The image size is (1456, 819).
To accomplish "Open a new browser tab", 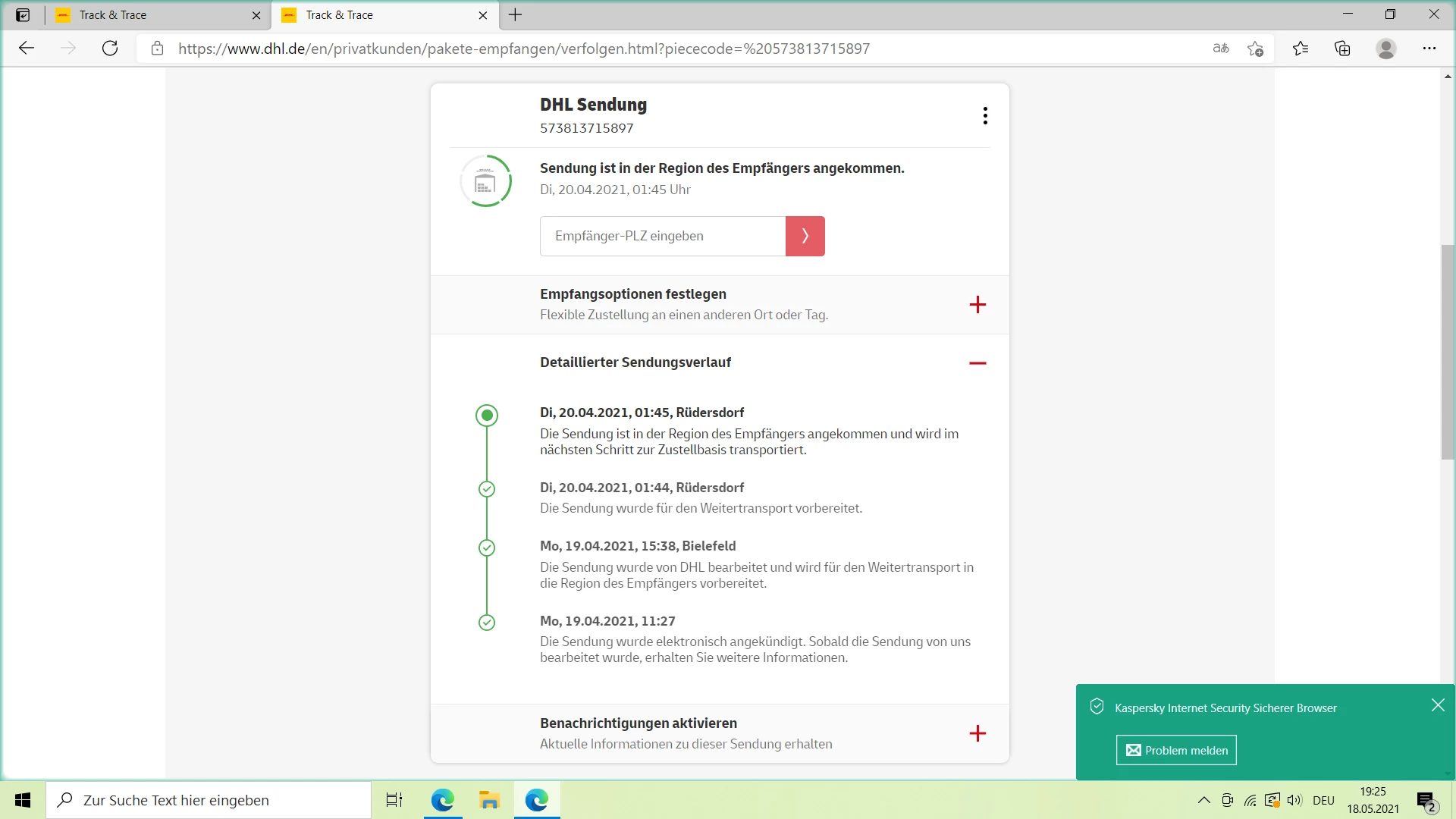I will click(515, 15).
